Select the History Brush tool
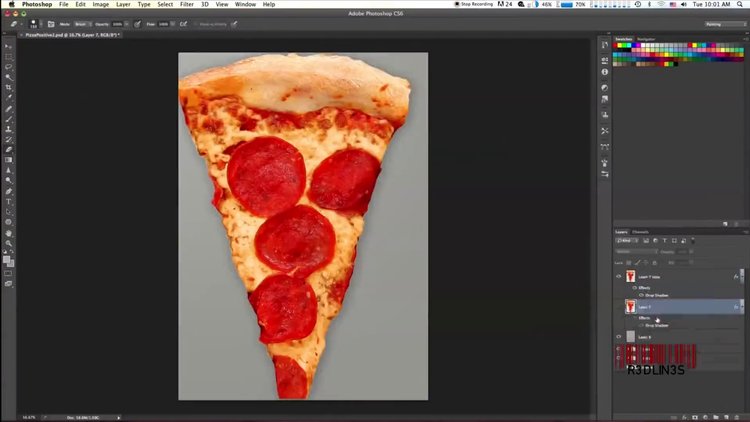This screenshot has width=750, height=422. click(x=9, y=140)
